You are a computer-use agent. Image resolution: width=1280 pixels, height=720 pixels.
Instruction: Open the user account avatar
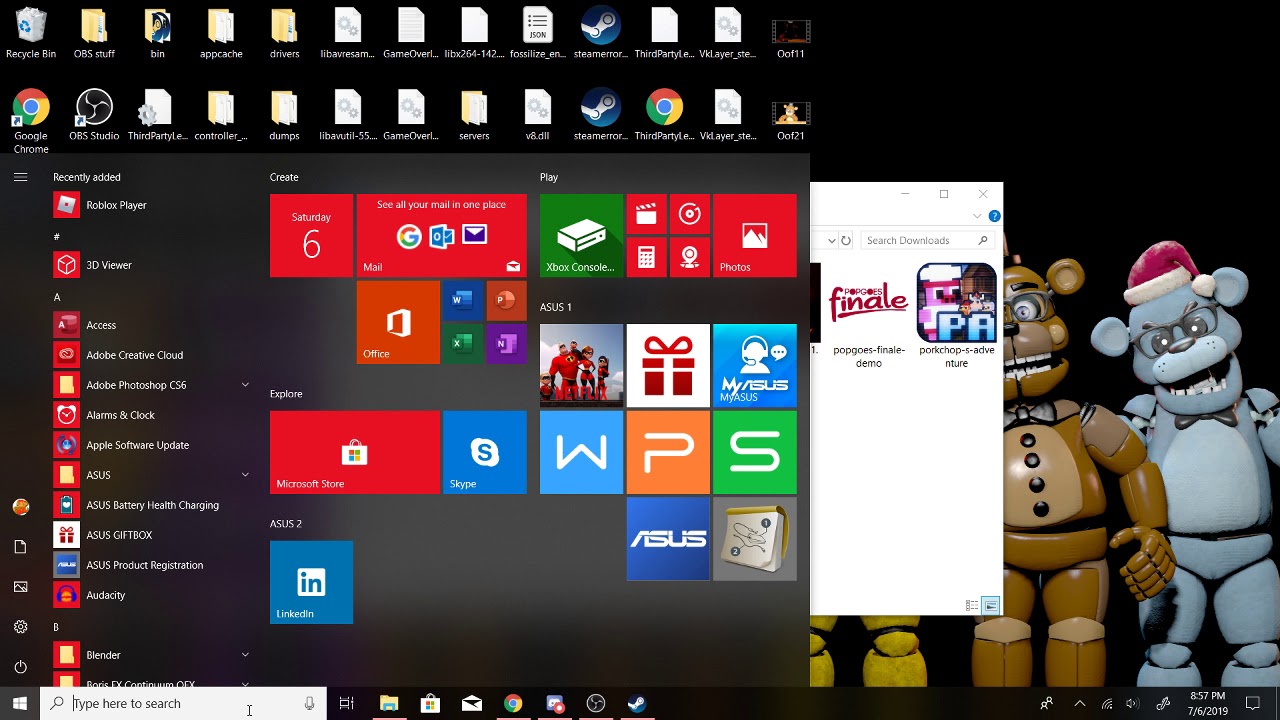point(20,507)
